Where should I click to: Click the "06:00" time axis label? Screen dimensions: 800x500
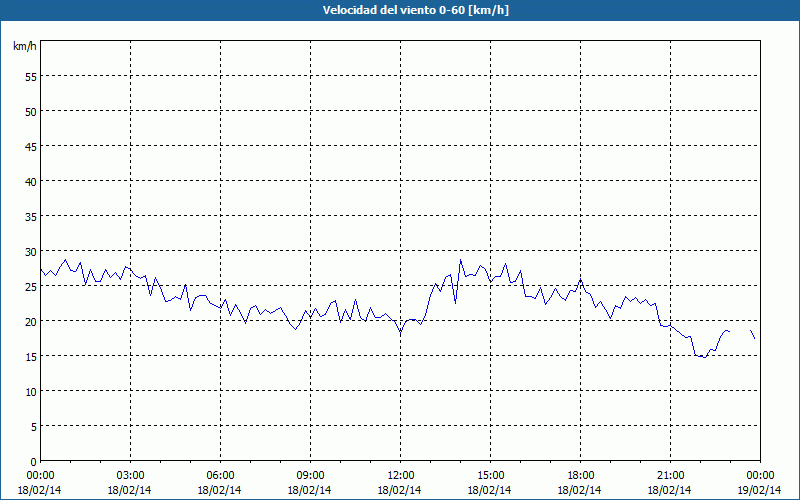pos(220,476)
